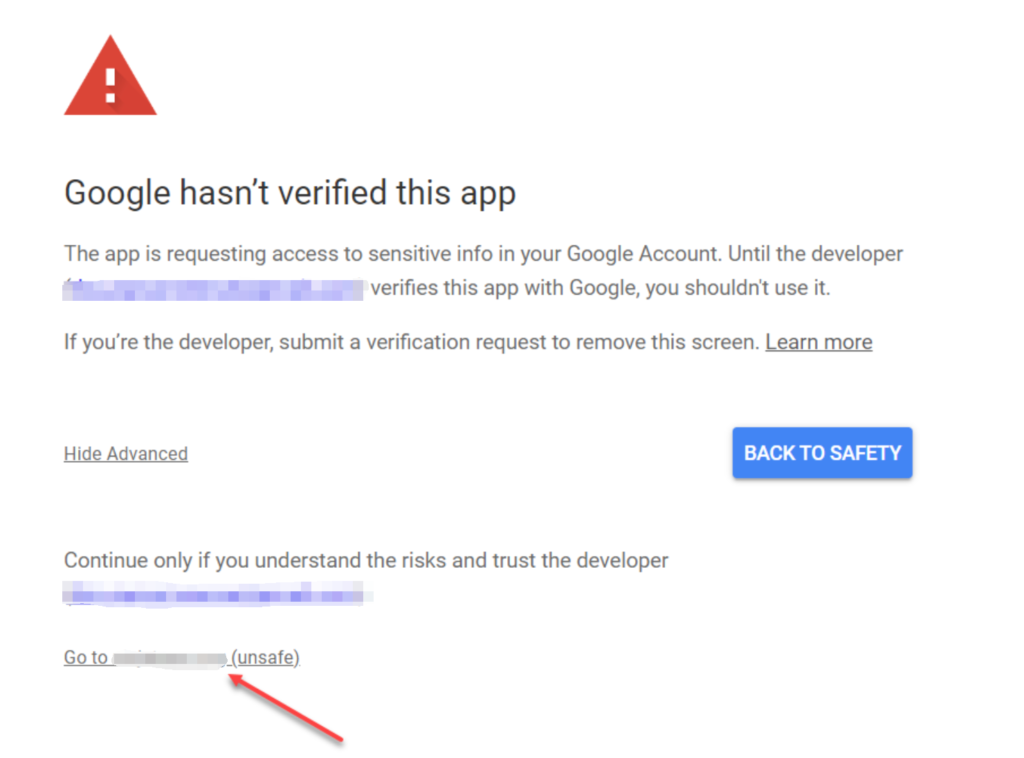Click the Continue only if you understand line
The image size is (1024, 758).
366,560
